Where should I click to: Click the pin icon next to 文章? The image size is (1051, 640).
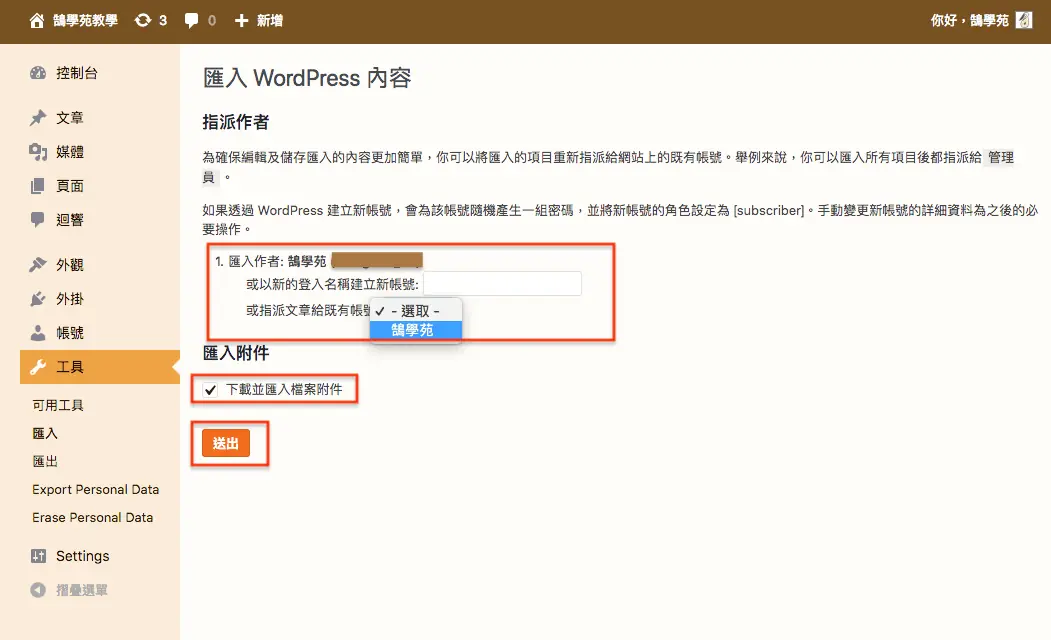tap(38, 118)
